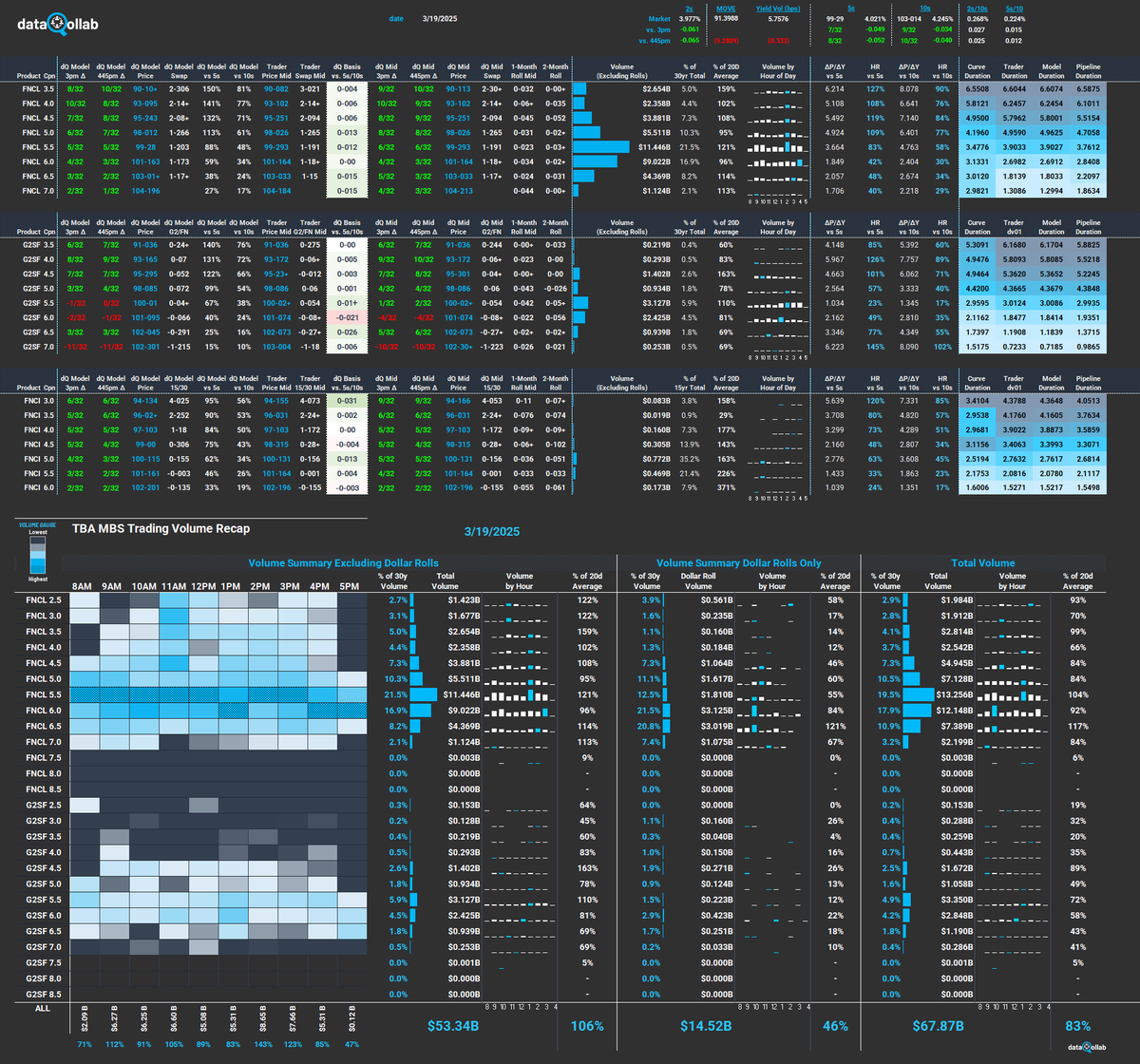Select the Total Volume section heading
The image size is (1140, 1064).
point(982,562)
